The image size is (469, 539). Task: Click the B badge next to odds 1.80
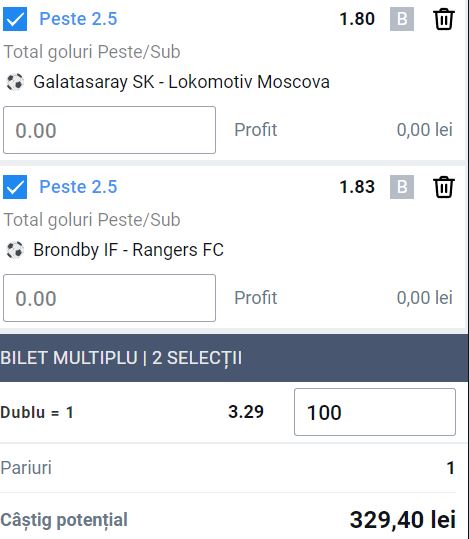pos(402,19)
